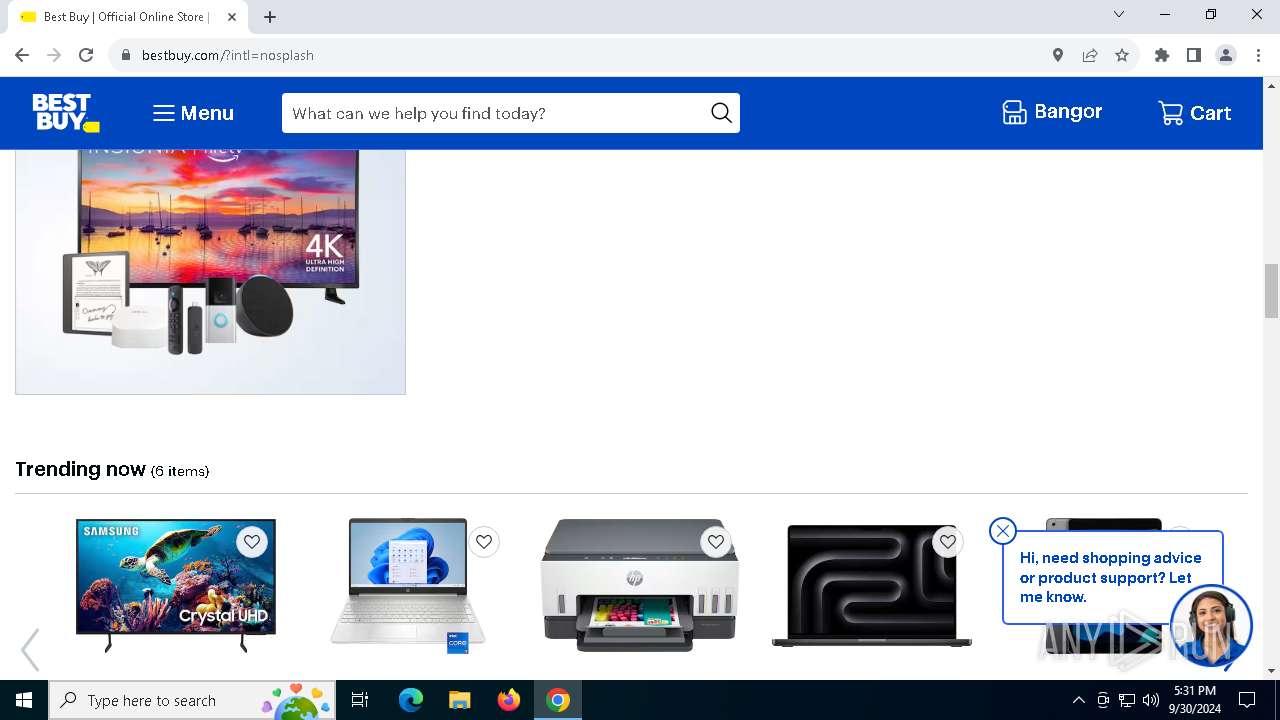Select the Best Buy Official Online Store tab
Screen dimensions: 1280x720
coord(127,17)
